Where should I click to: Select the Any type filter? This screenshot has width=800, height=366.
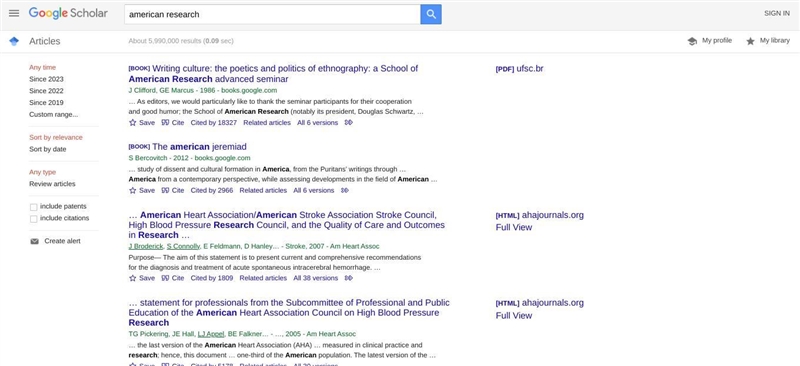(x=42, y=172)
